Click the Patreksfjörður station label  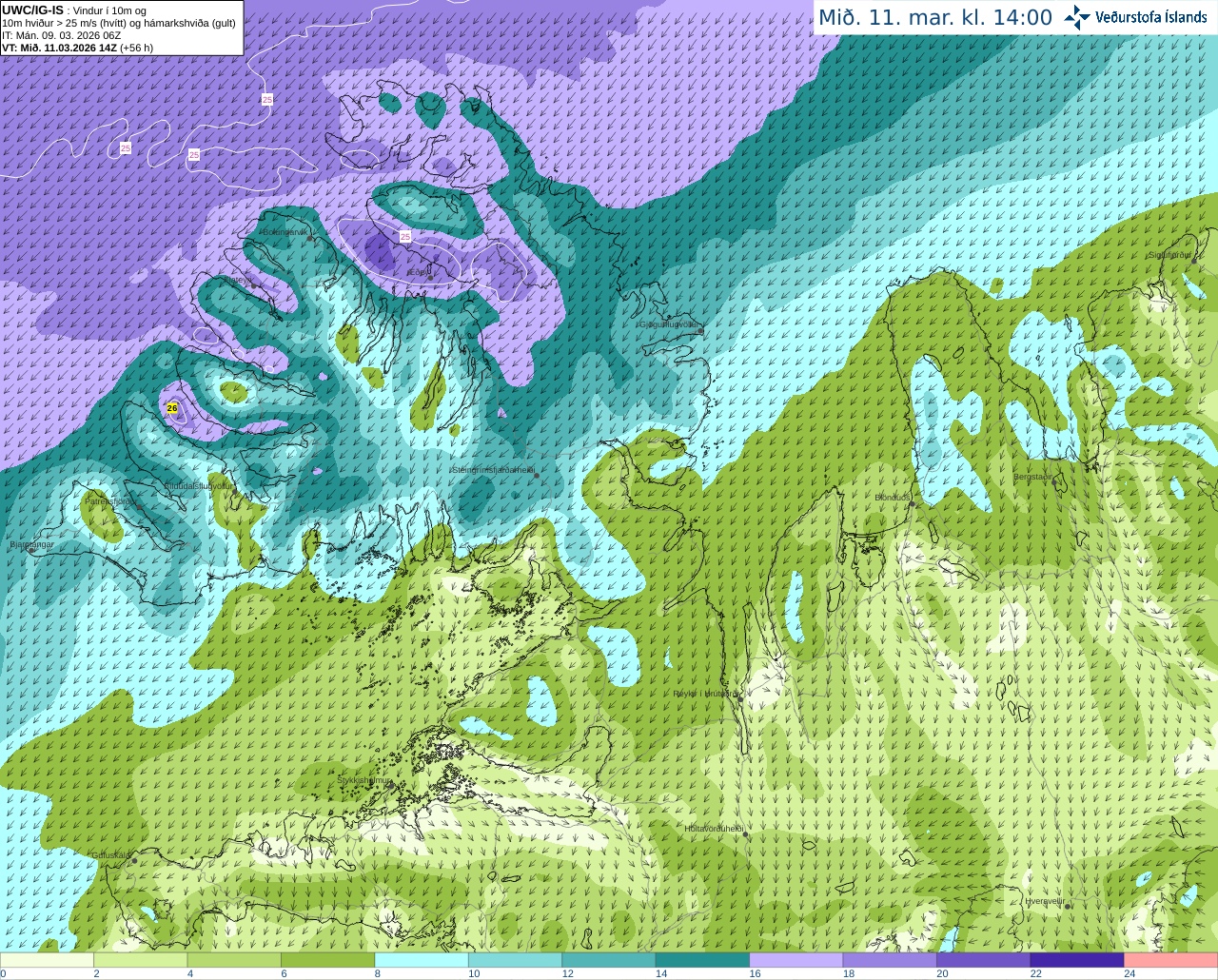coord(111,500)
